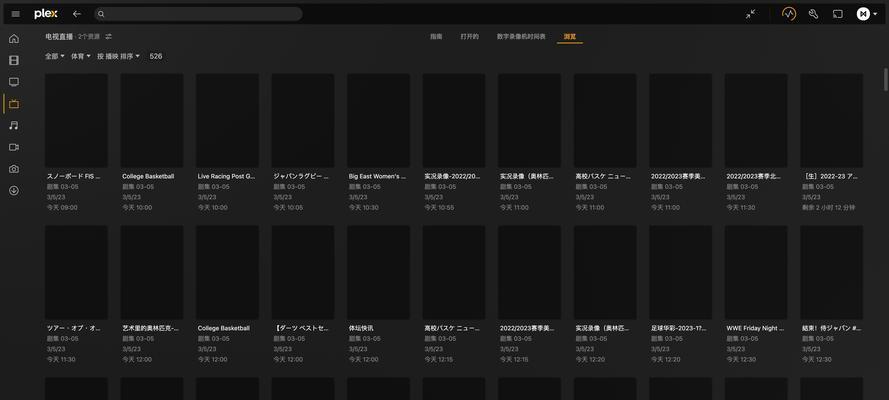Expand the 体育 category dropdown
The image size is (889, 400).
click(x=81, y=56)
